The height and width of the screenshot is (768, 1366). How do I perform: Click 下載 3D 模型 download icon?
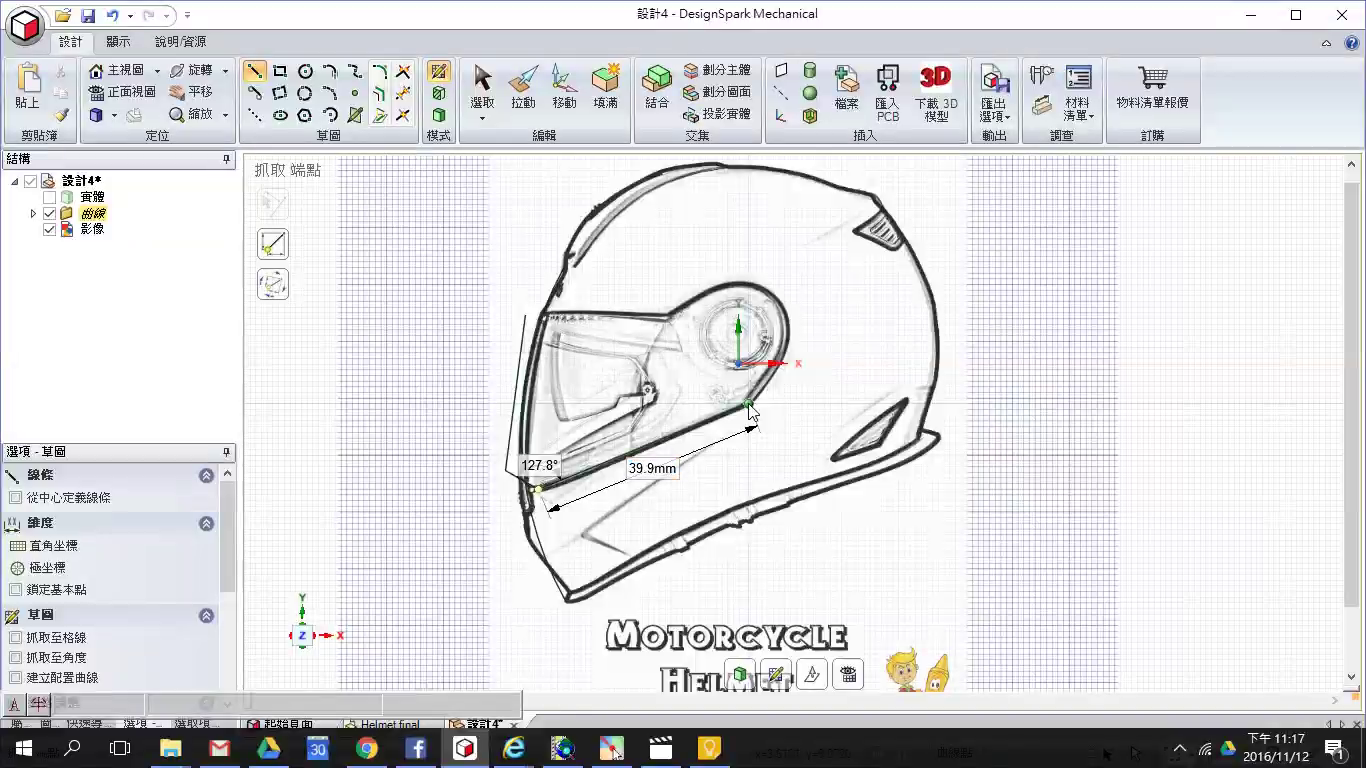point(936,92)
